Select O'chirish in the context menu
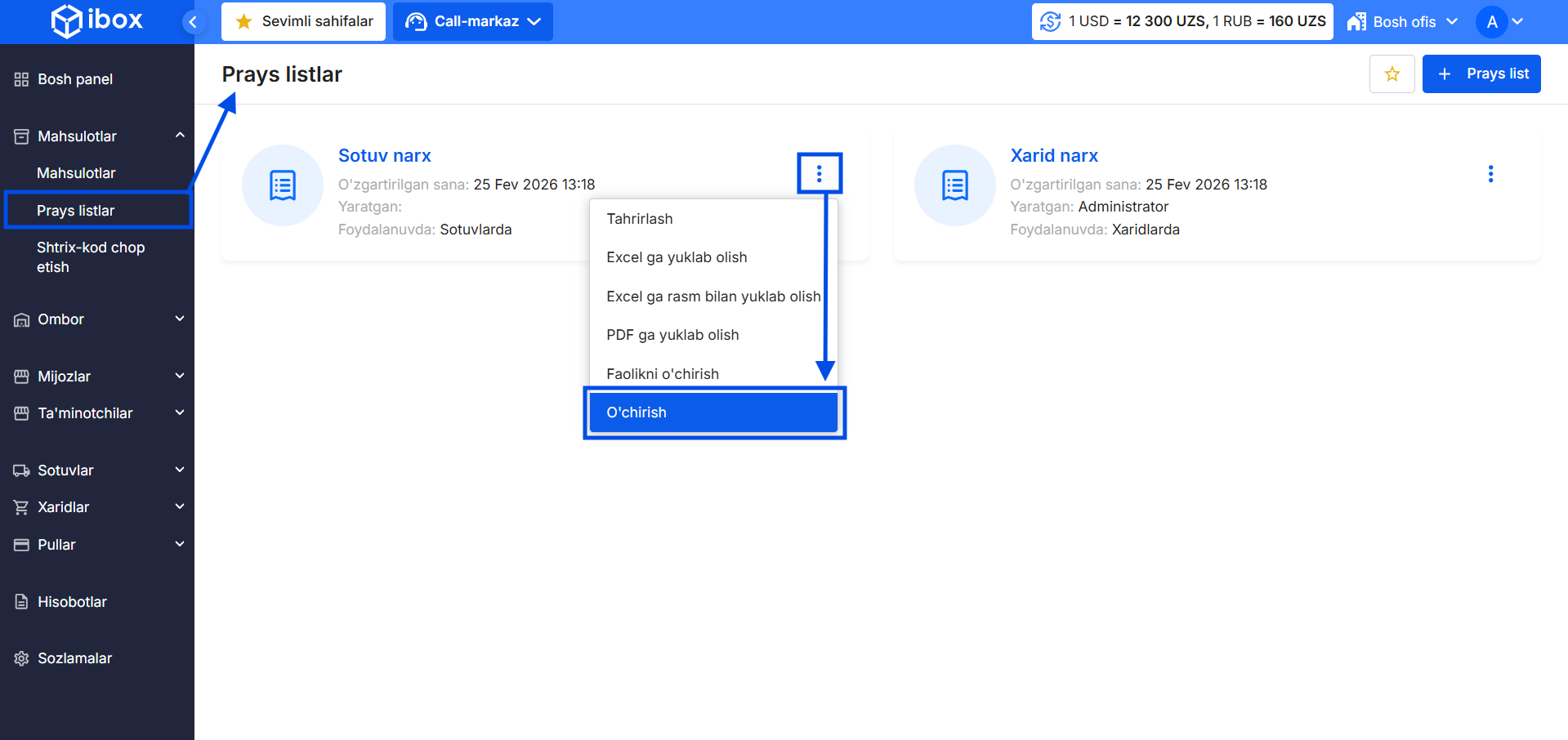 pos(713,412)
